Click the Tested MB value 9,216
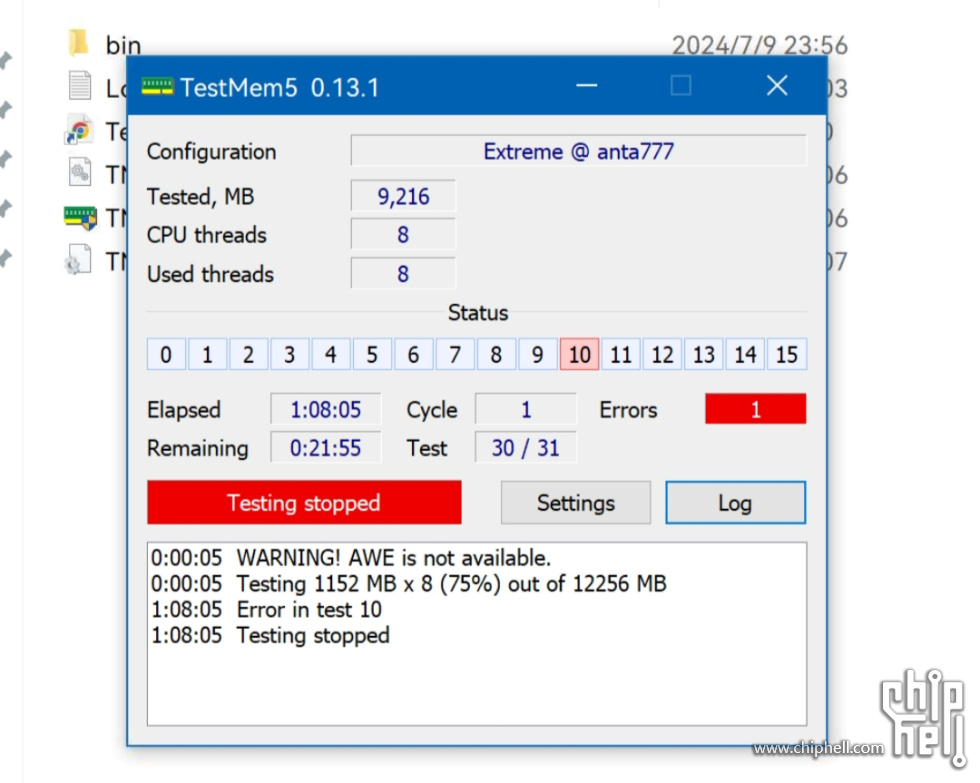Viewport: 980px width, 783px height. click(403, 197)
